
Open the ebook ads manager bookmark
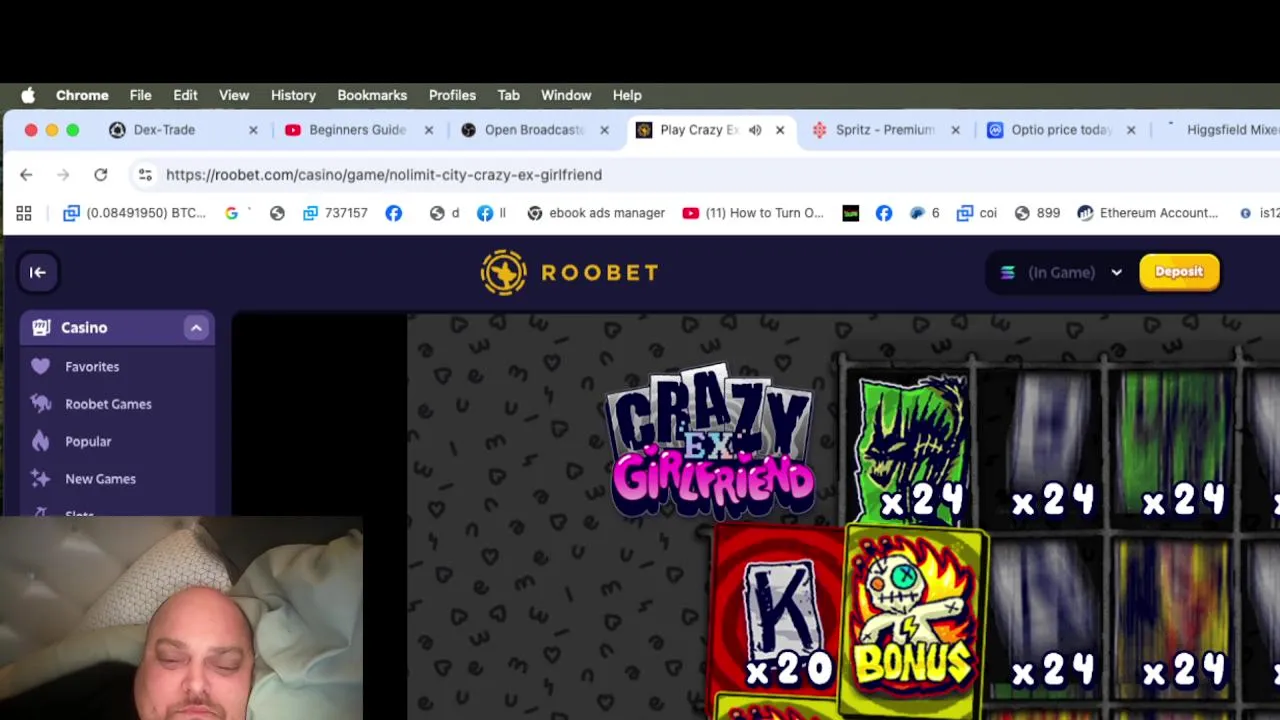click(x=596, y=213)
